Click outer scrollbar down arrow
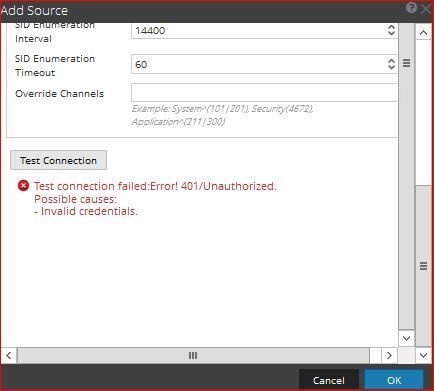 click(x=423, y=355)
